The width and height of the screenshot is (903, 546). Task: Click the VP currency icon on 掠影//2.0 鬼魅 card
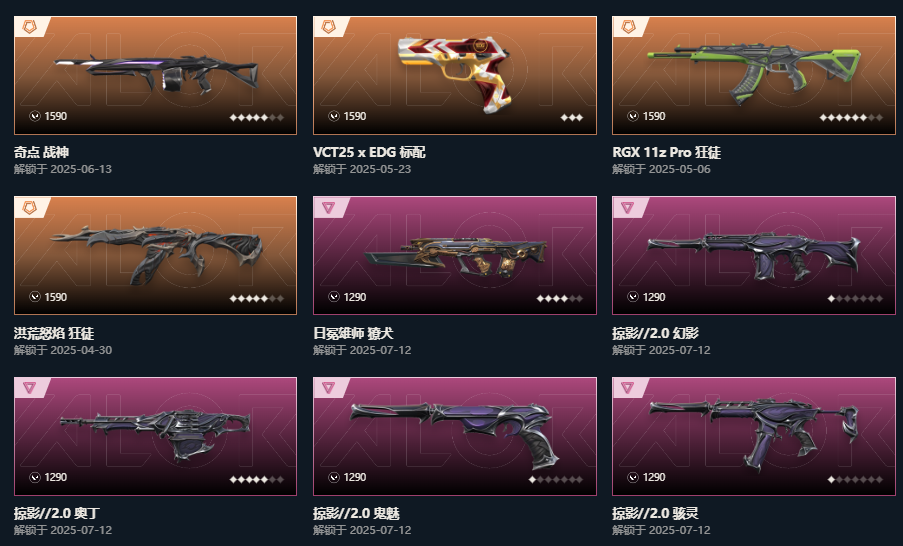[334, 477]
